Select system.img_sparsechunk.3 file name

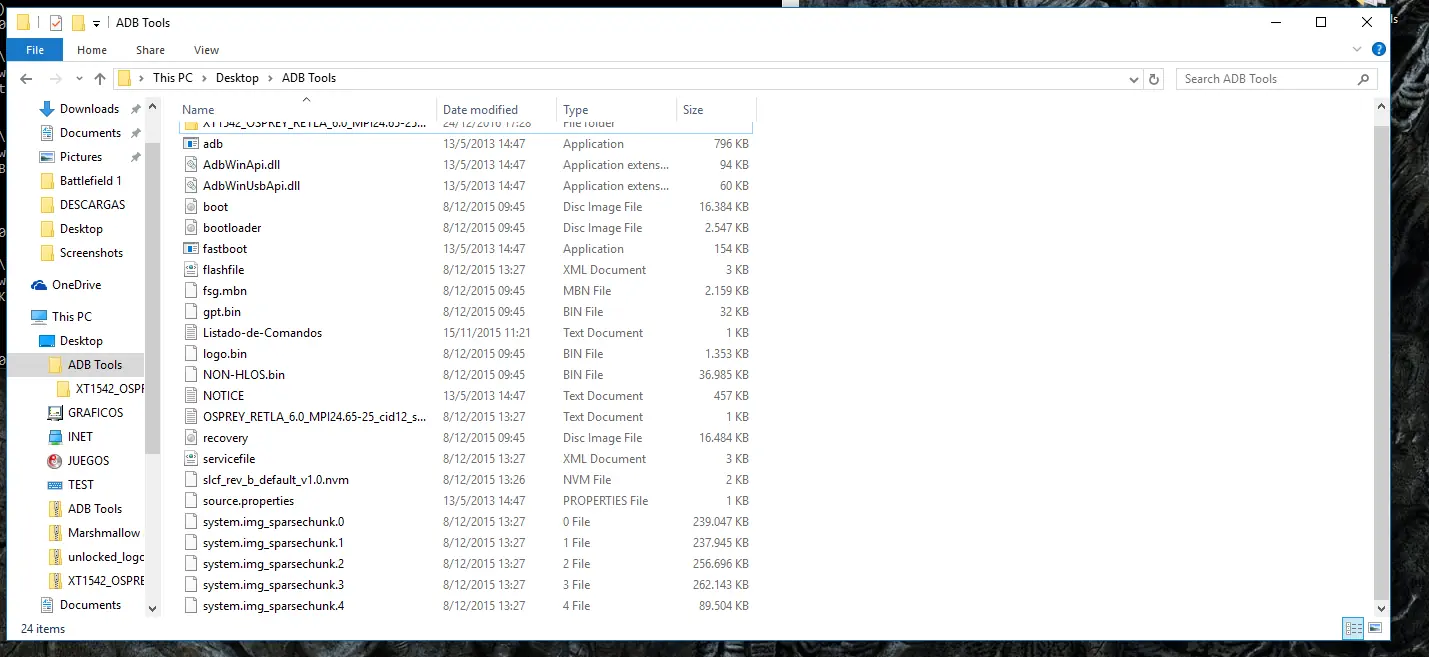[273, 585]
